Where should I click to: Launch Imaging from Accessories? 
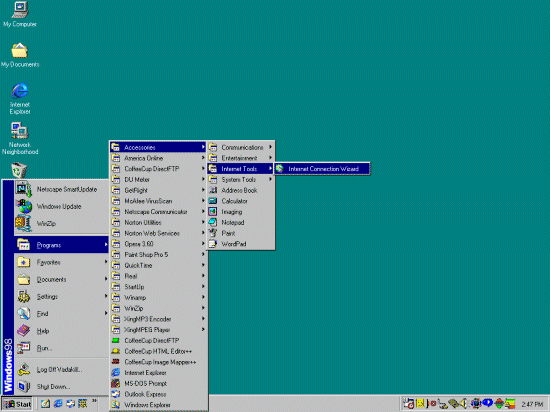[x=241, y=212]
